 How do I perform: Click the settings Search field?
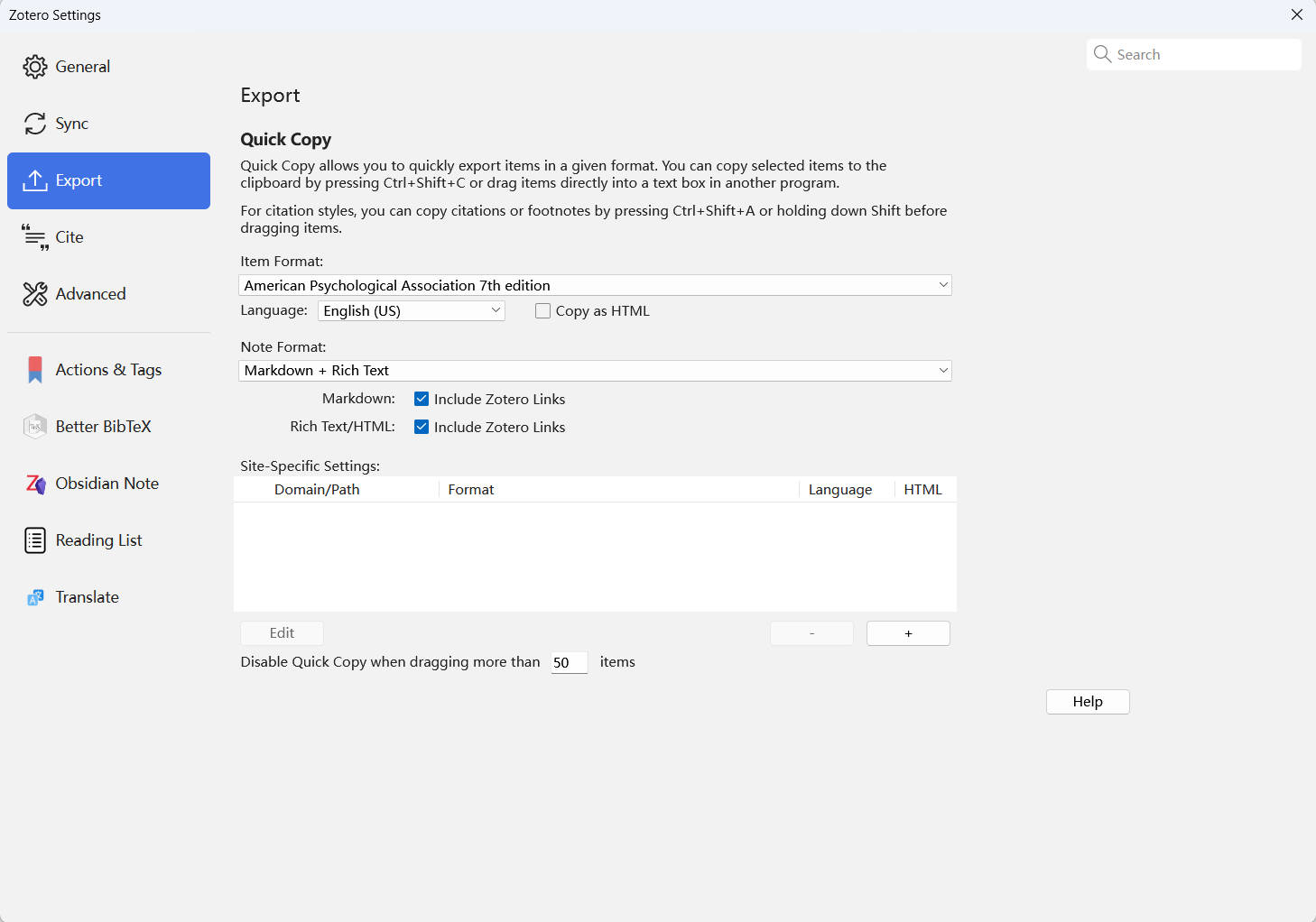tap(1194, 54)
